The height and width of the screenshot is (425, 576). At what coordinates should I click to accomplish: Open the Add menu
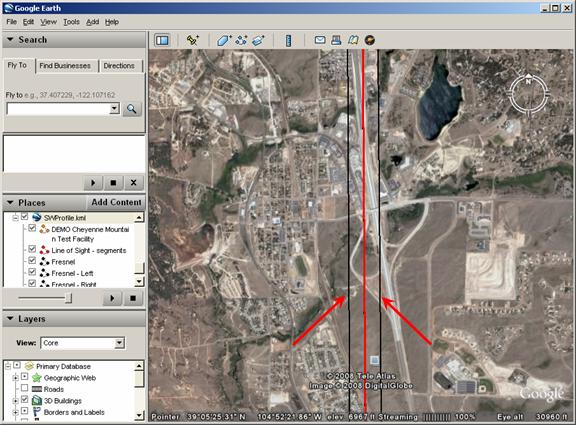pyautogui.click(x=93, y=22)
